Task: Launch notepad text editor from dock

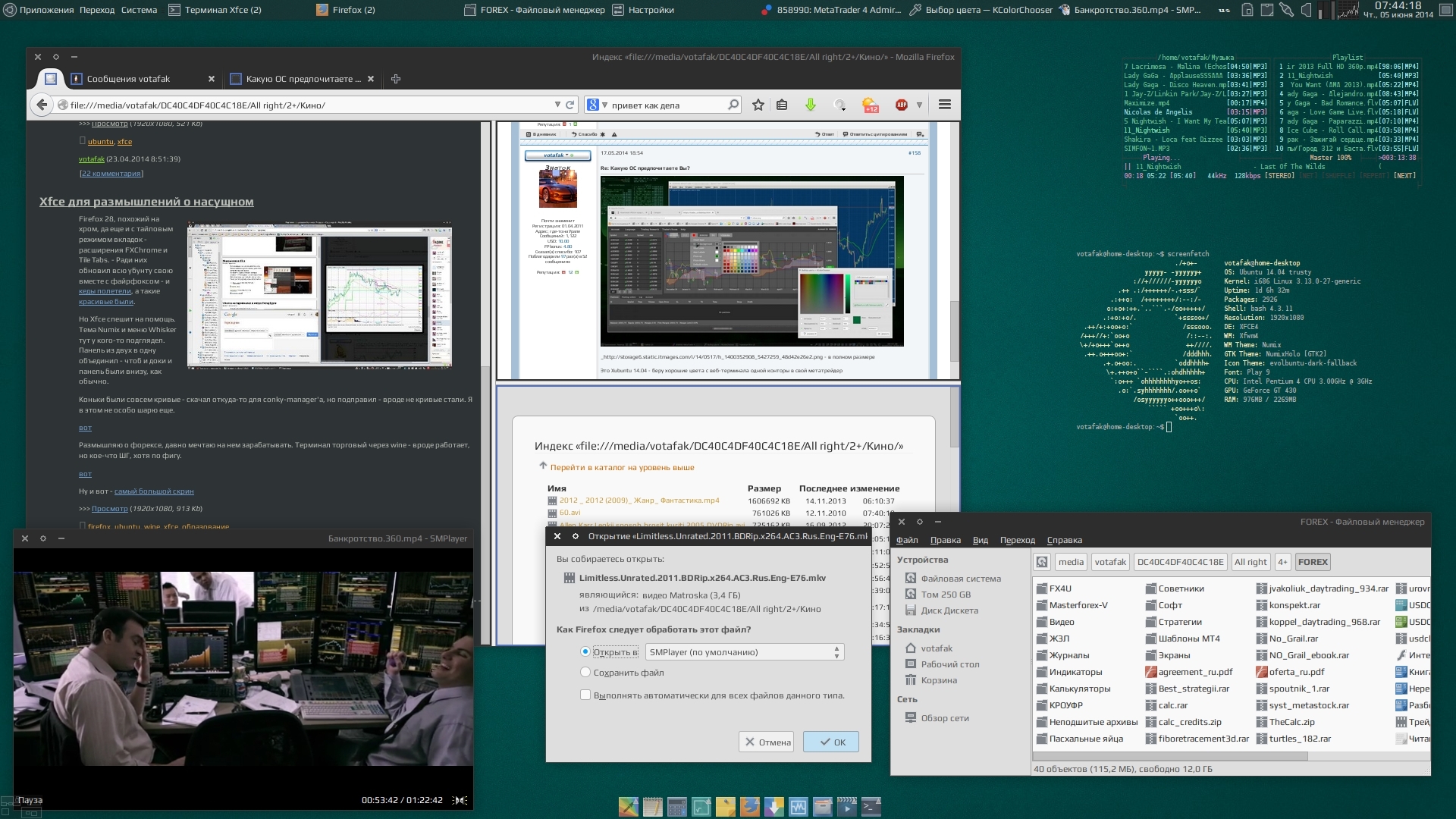Action: tap(652, 807)
